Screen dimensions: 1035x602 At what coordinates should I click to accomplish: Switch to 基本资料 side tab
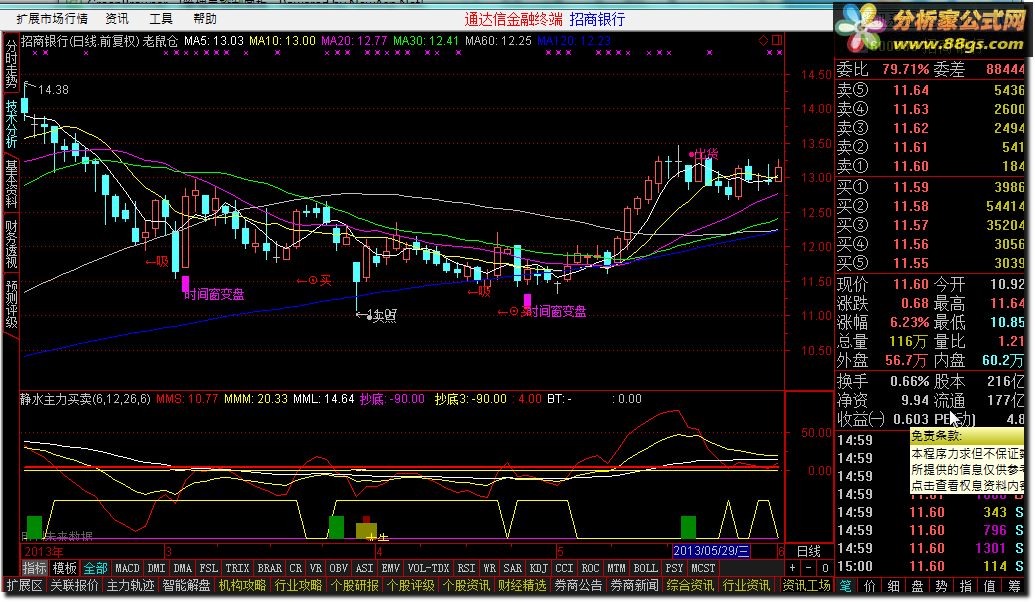[x=11, y=184]
